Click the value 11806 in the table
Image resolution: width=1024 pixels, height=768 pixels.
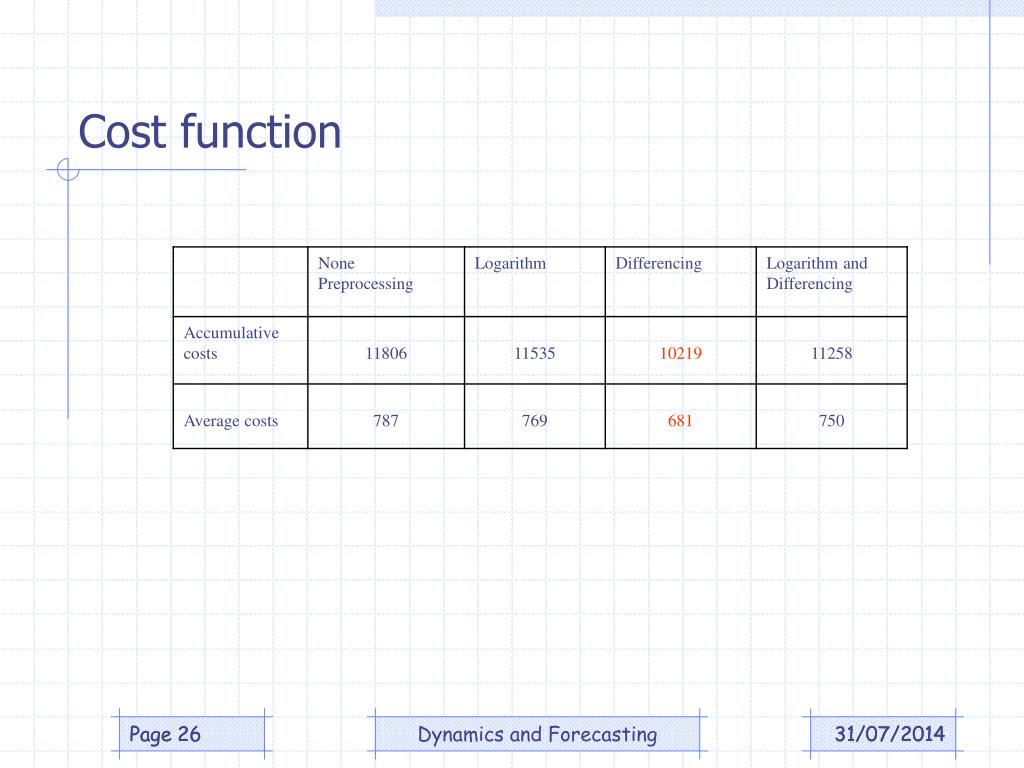pos(386,353)
